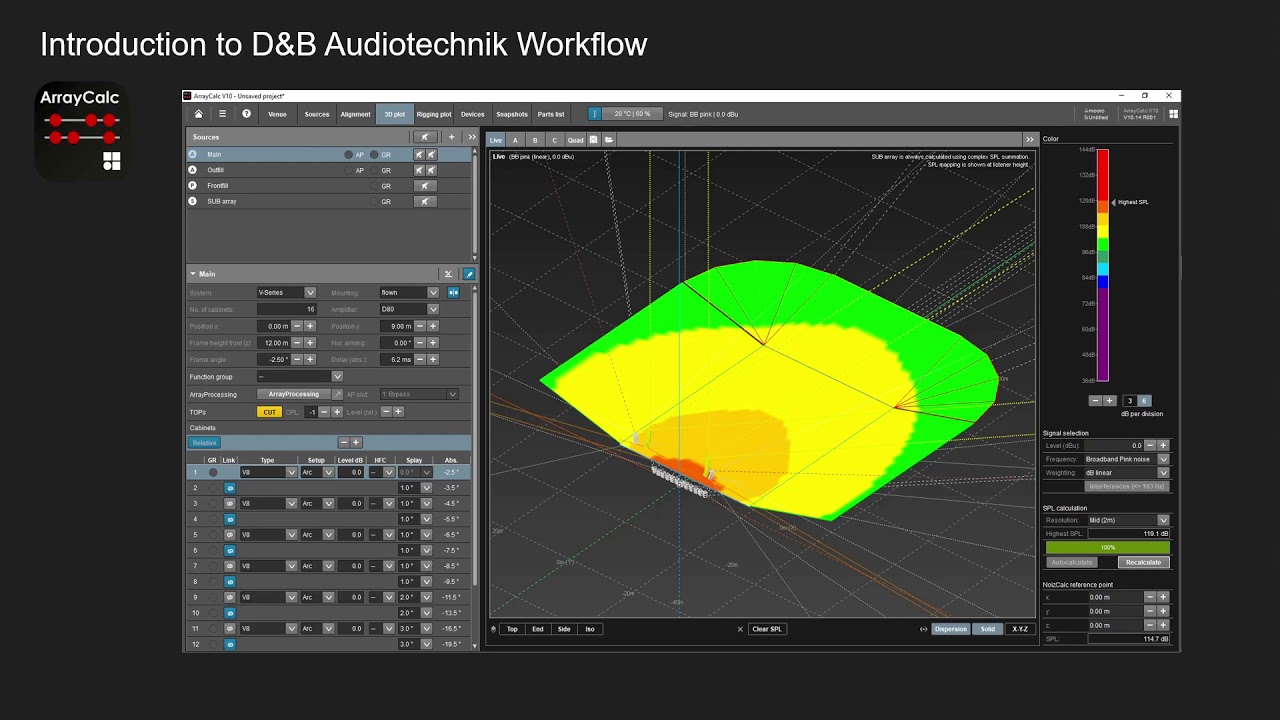Click the Relative button under Cabinets
Image resolution: width=1280 pixels, height=720 pixels.
tap(204, 442)
